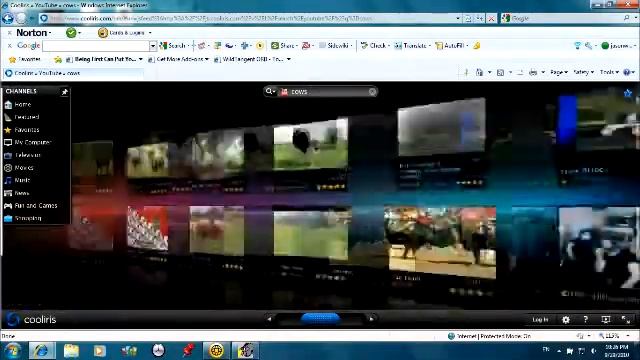The width and height of the screenshot is (640, 360).
Task: Open Windows Explorer folder on taskbar
Action: coord(71,351)
